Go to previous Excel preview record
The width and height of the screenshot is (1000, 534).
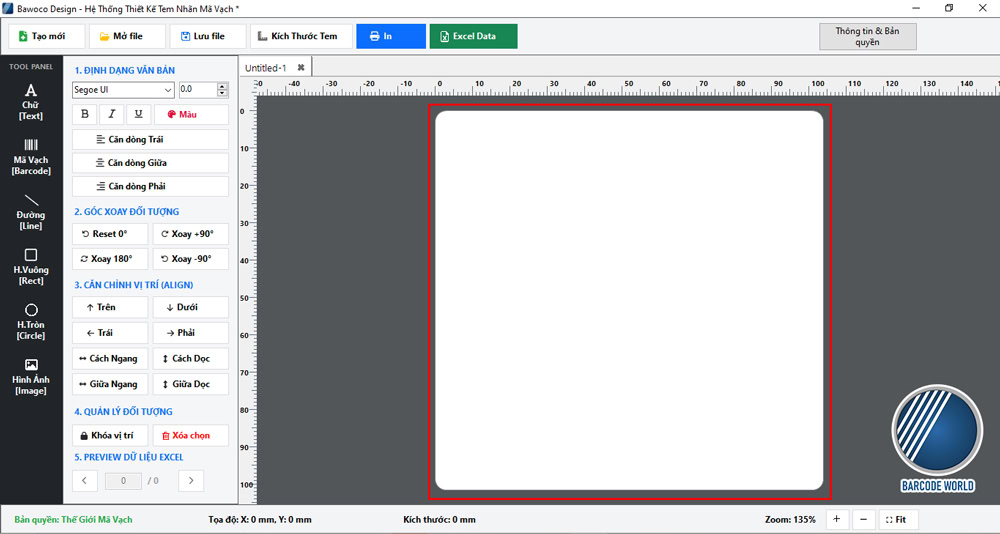(x=85, y=481)
